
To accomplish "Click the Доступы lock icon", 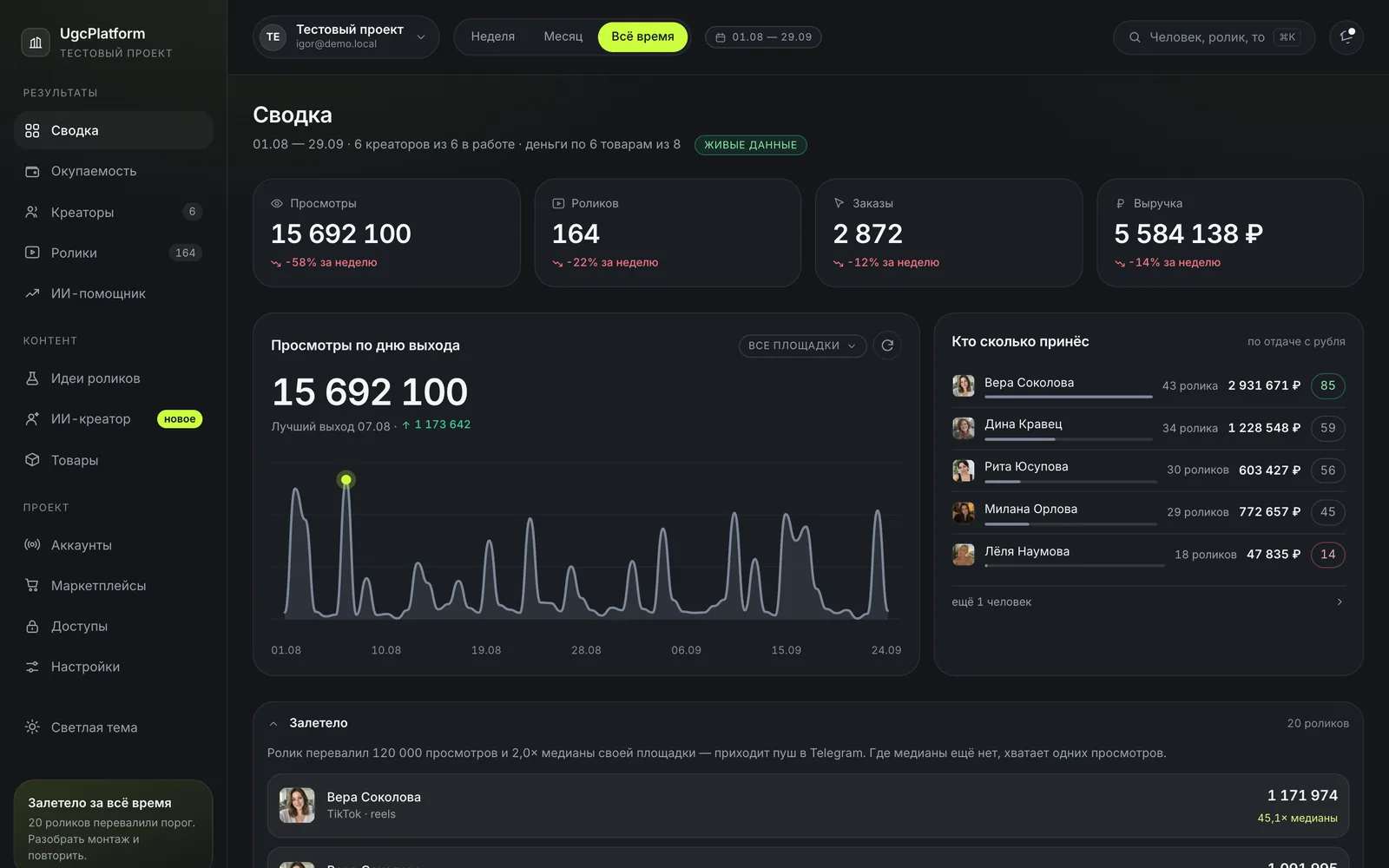I will coord(32,627).
